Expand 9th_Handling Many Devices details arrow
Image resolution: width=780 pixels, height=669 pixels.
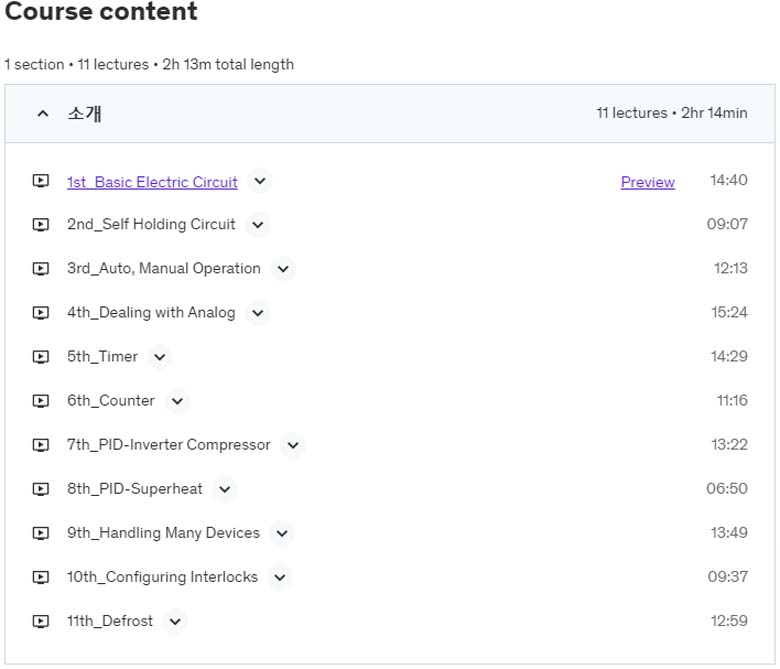click(x=282, y=533)
